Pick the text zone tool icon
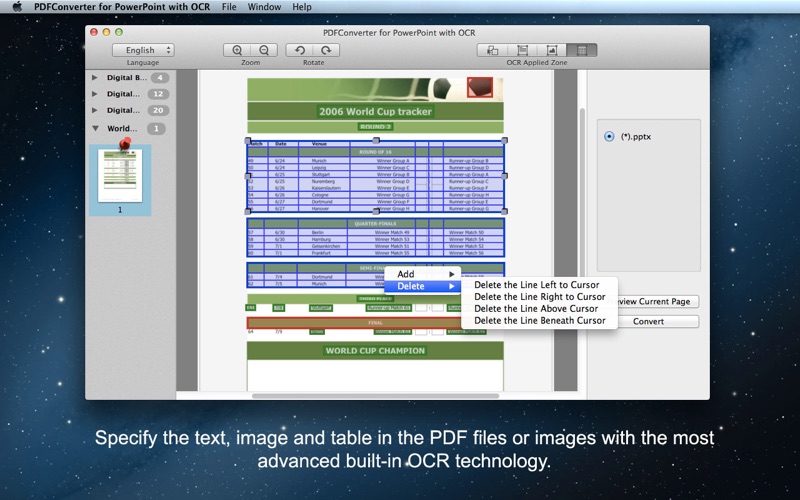The image size is (800, 500). coord(522,50)
